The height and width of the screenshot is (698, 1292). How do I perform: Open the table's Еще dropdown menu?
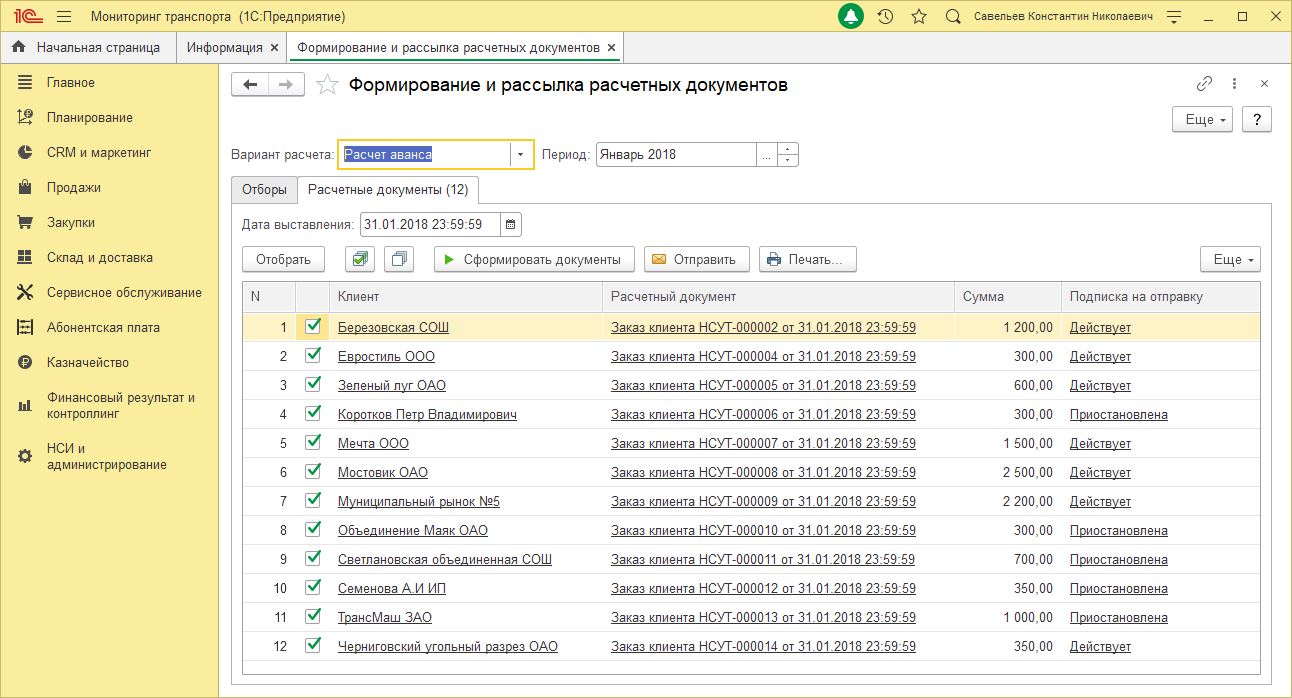click(x=1230, y=259)
